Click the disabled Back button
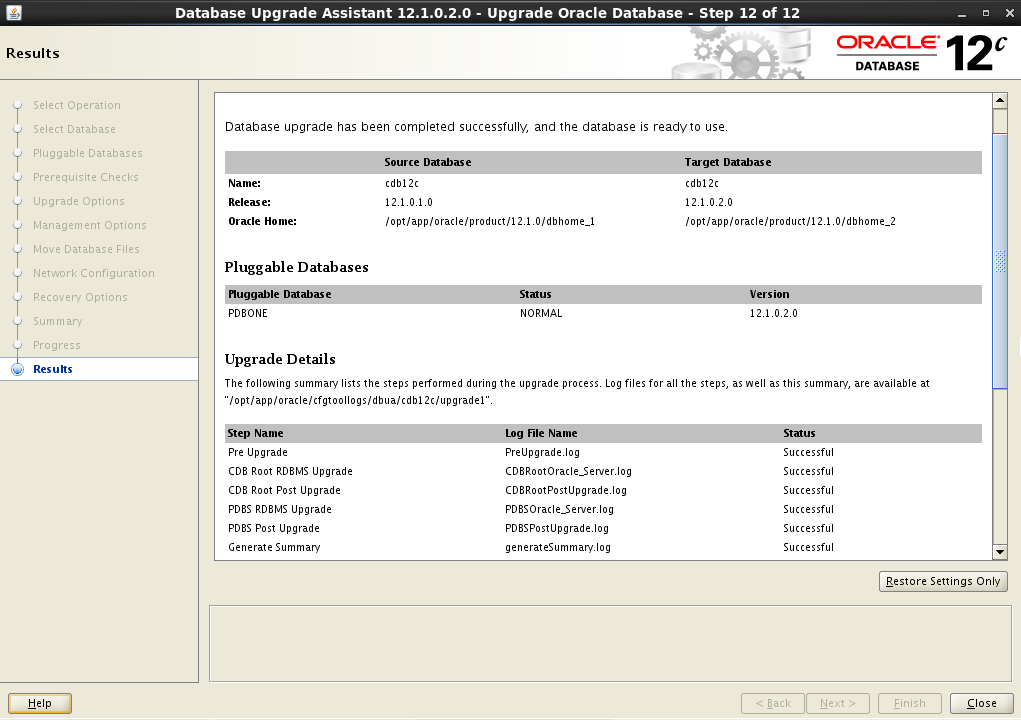This screenshot has width=1021, height=720. click(x=773, y=703)
